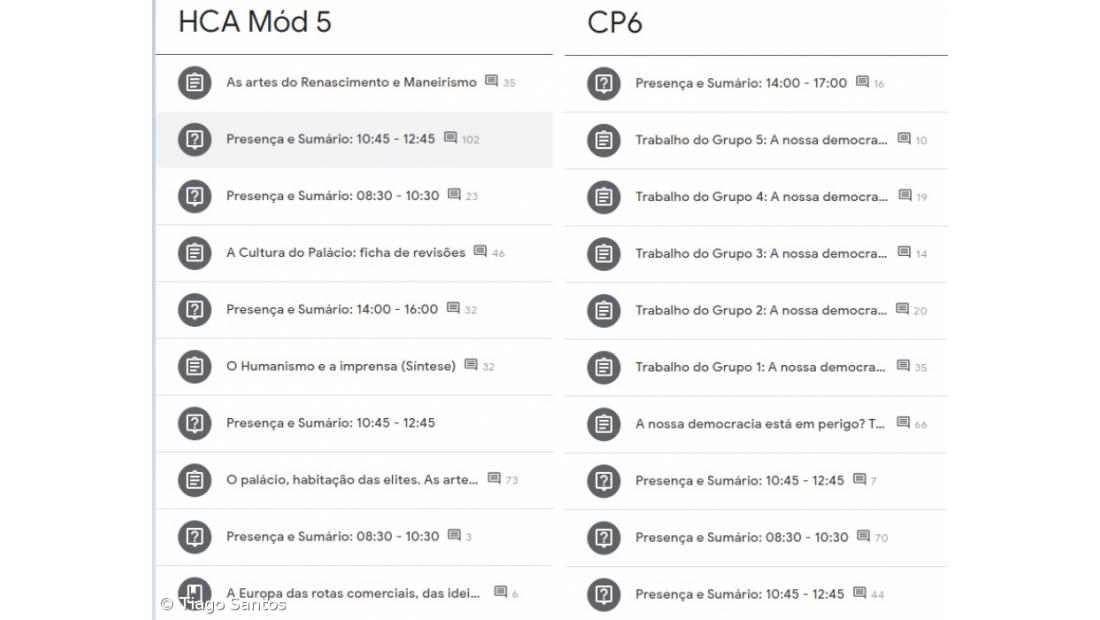This screenshot has width=1100, height=620.
Task: Click the assignment icon for "Trabalho do Grupo 5"
Action: [603, 140]
